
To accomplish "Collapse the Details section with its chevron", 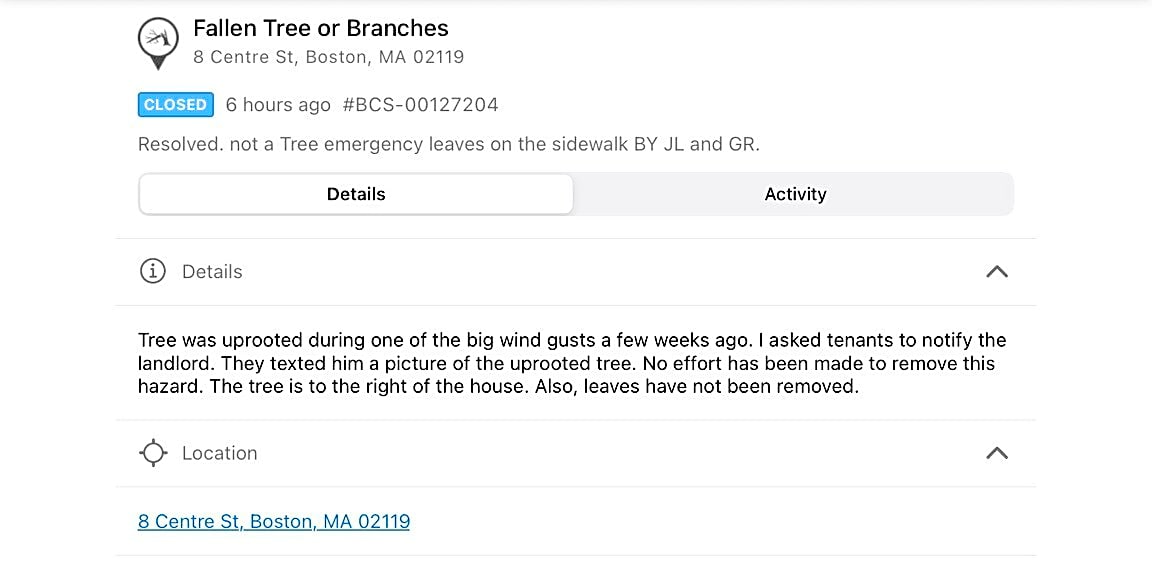I will 996,272.
